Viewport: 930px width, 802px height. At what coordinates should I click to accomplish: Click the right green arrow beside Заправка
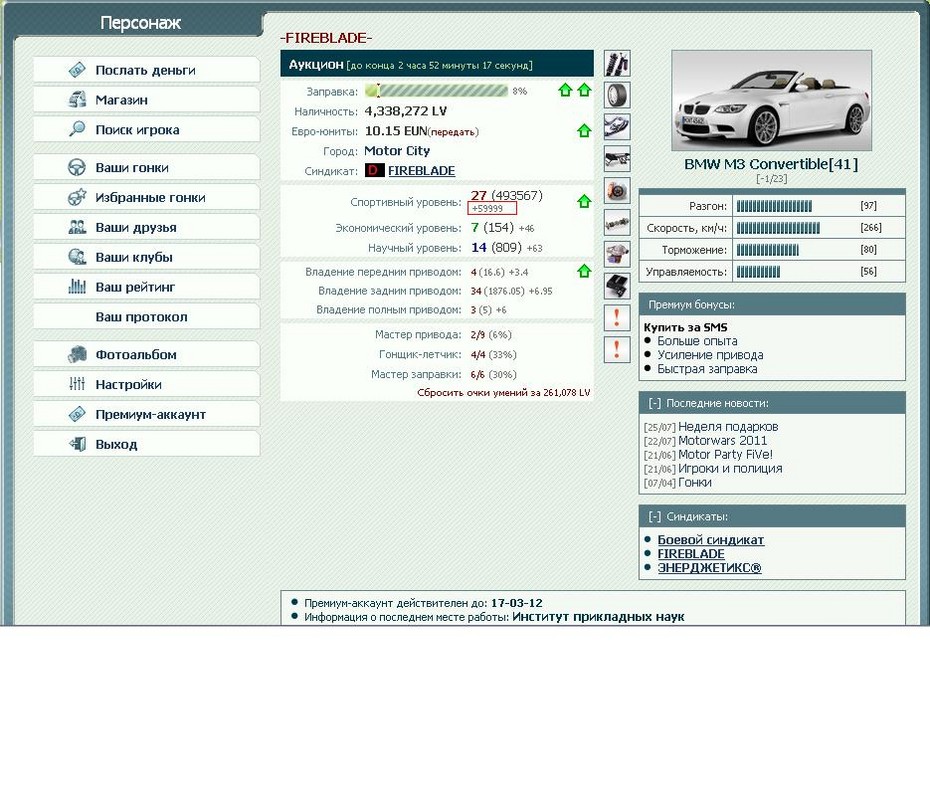tap(584, 90)
